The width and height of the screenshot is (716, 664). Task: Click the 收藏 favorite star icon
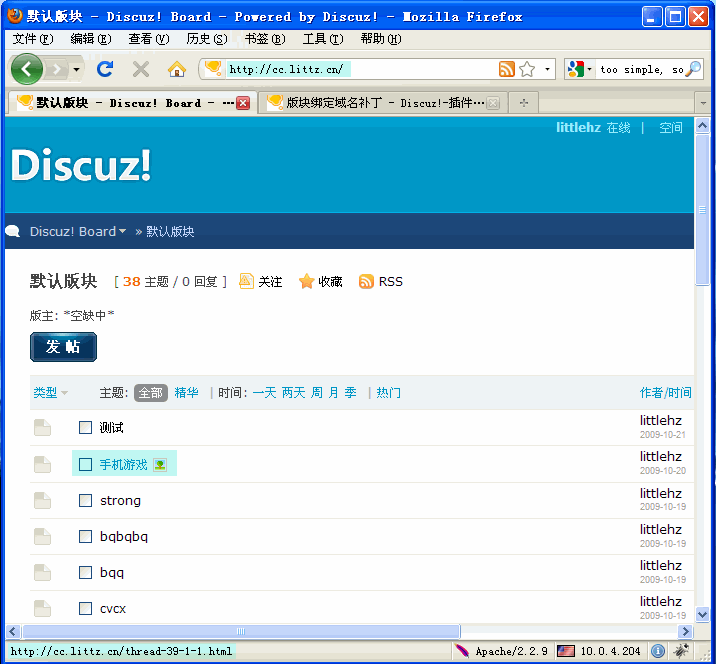click(x=306, y=281)
